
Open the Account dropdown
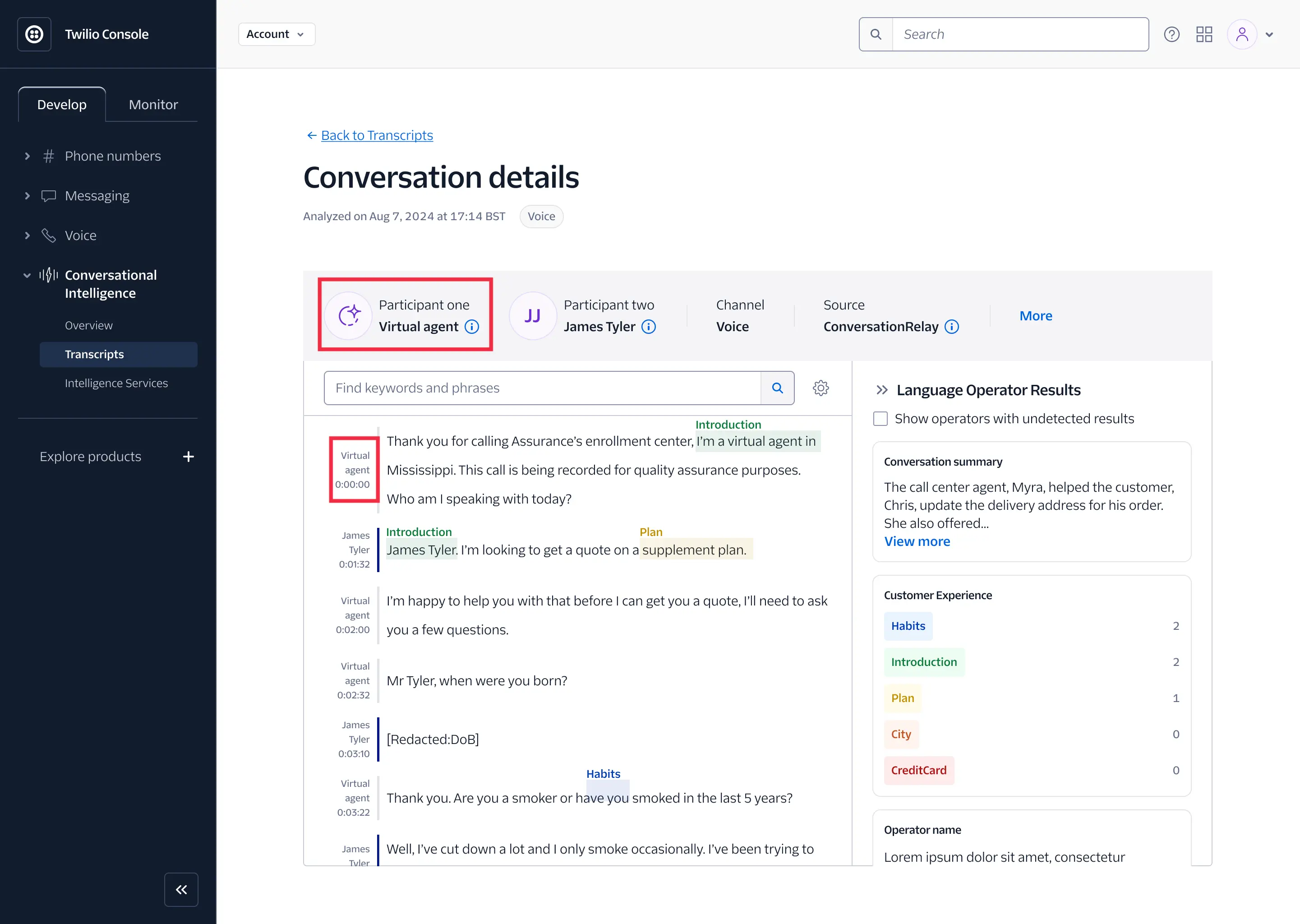point(277,34)
